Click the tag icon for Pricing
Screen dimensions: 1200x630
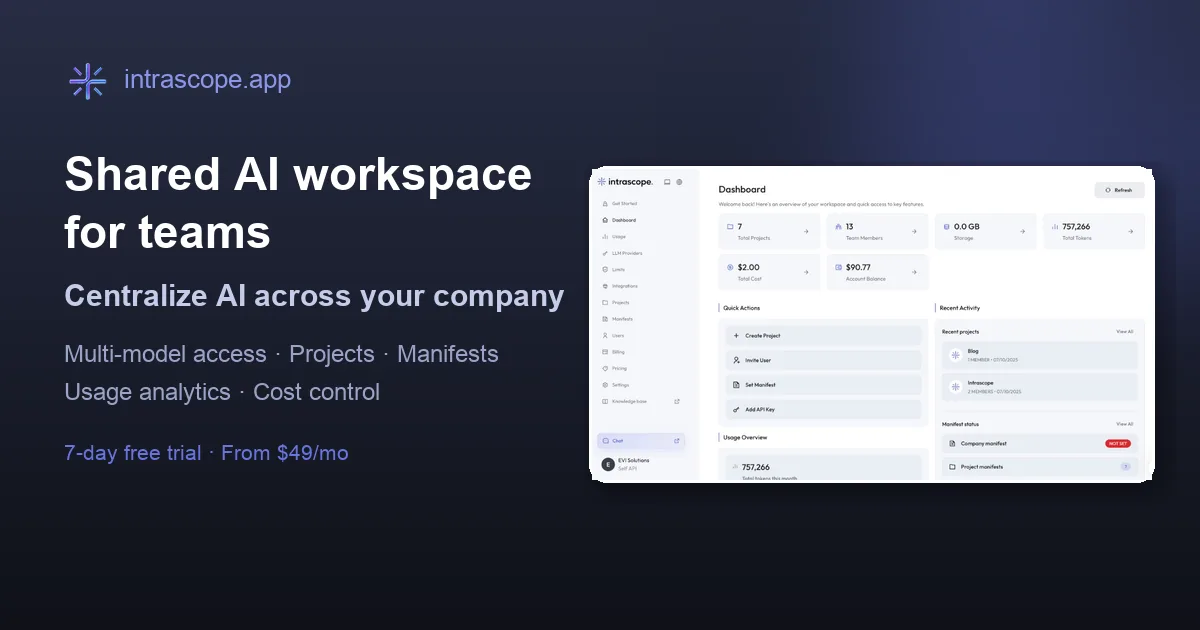coord(605,368)
